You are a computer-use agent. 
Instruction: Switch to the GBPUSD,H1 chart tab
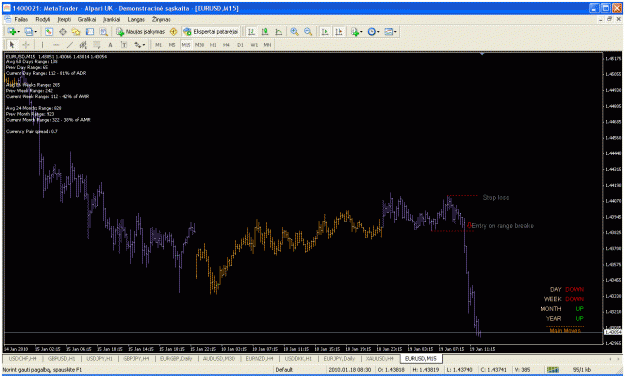pyautogui.click(x=61, y=359)
